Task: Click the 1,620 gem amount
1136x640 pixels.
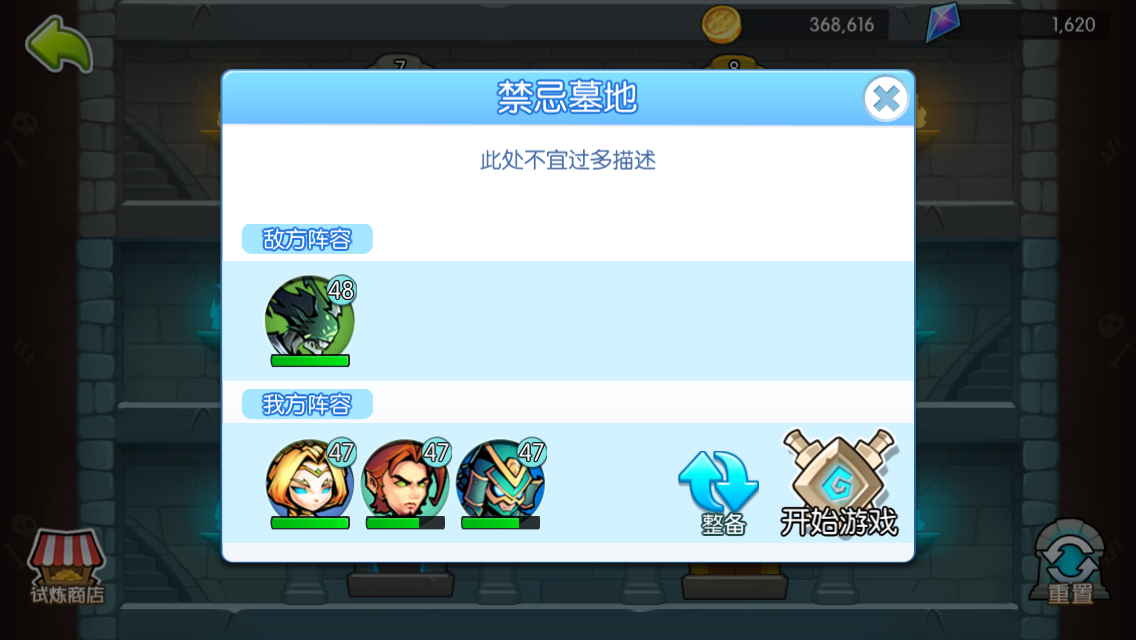Action: coord(1073,25)
